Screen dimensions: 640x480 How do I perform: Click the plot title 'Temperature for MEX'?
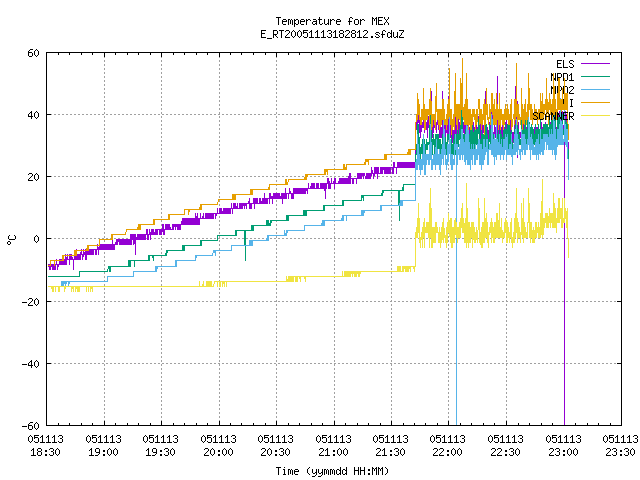(x=332, y=21)
